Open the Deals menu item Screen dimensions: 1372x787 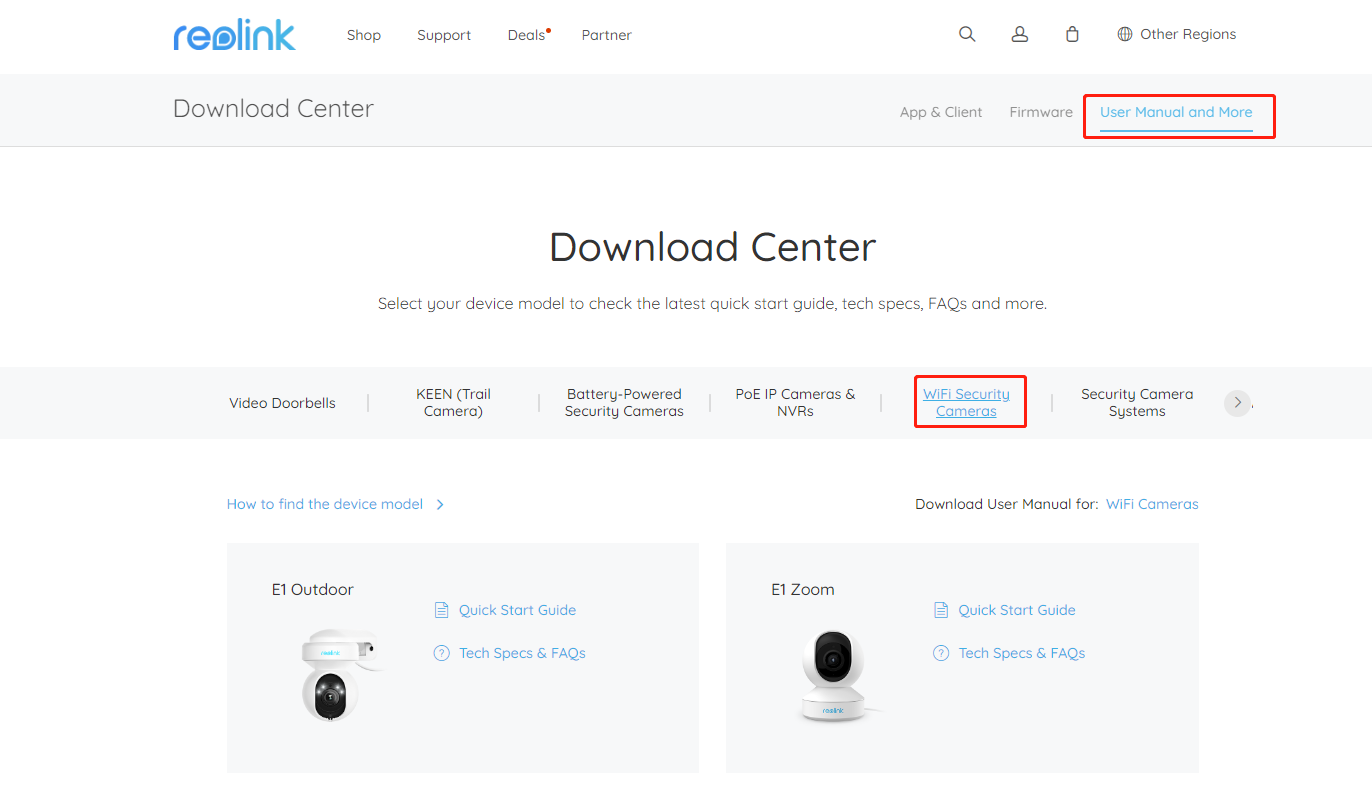tap(527, 35)
